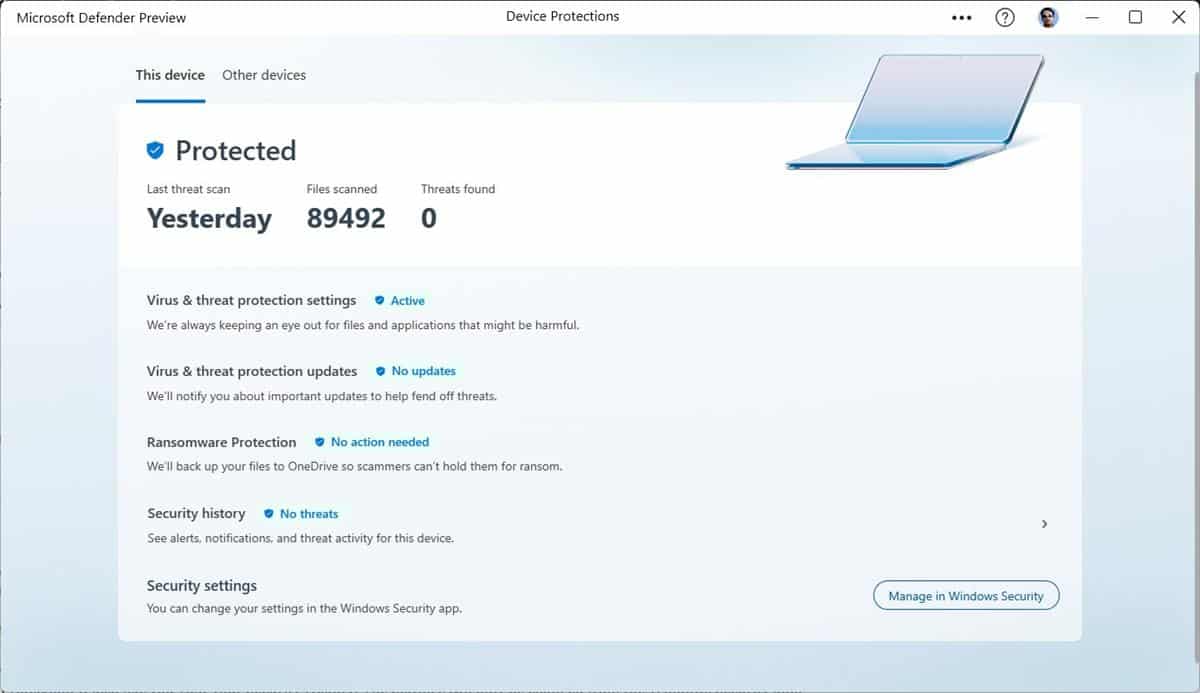Open Virus & threat protection updates
1200x693 pixels.
251,371
